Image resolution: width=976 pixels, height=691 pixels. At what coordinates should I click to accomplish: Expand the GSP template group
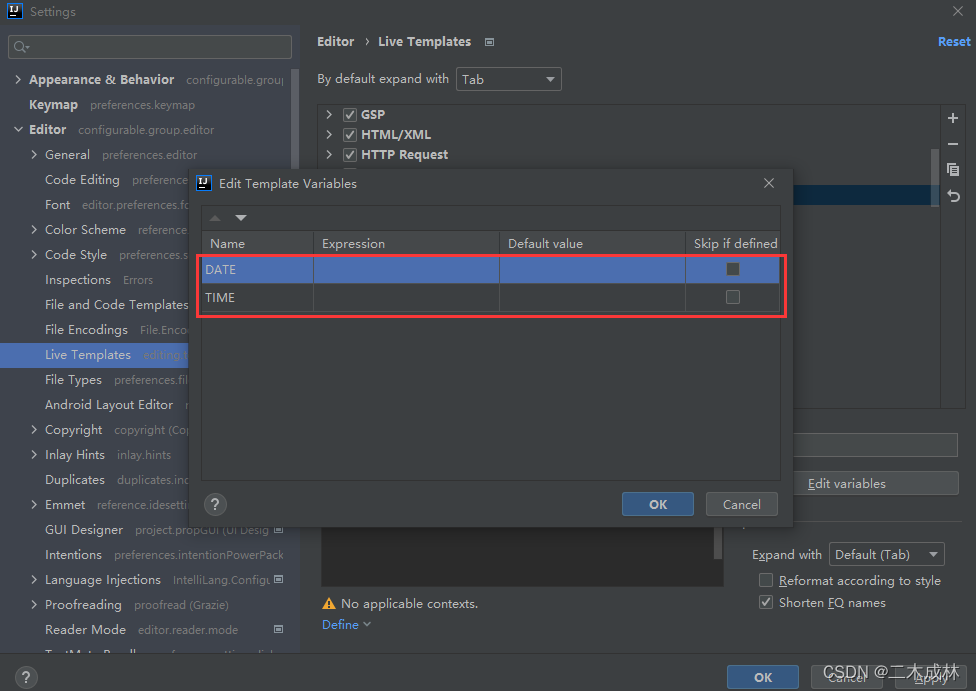329,115
